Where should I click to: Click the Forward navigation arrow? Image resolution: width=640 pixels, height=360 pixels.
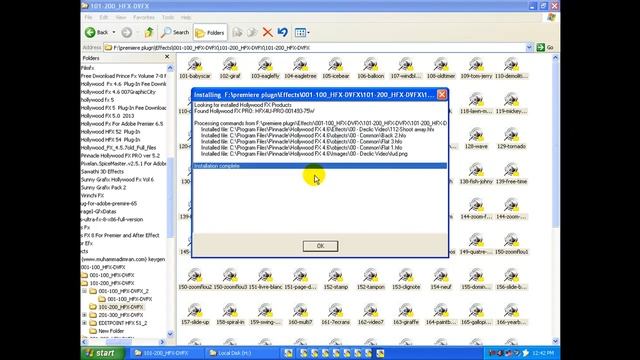tap(127, 32)
